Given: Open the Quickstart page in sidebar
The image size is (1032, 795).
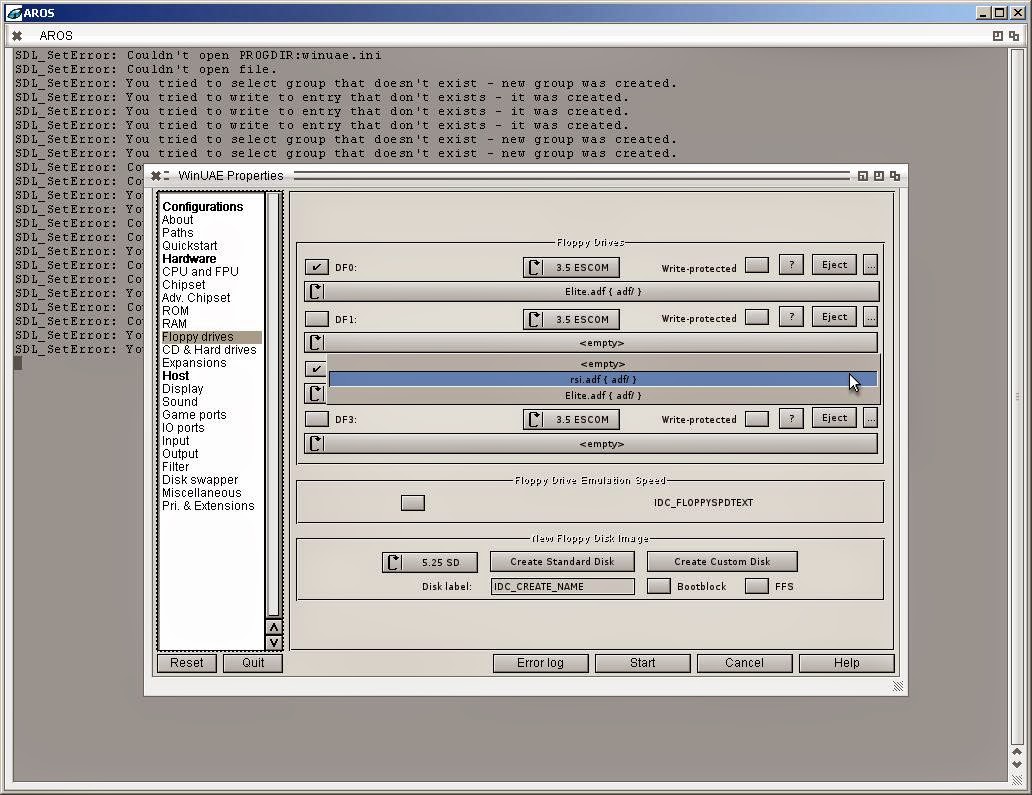Looking at the screenshot, I should (x=190, y=245).
